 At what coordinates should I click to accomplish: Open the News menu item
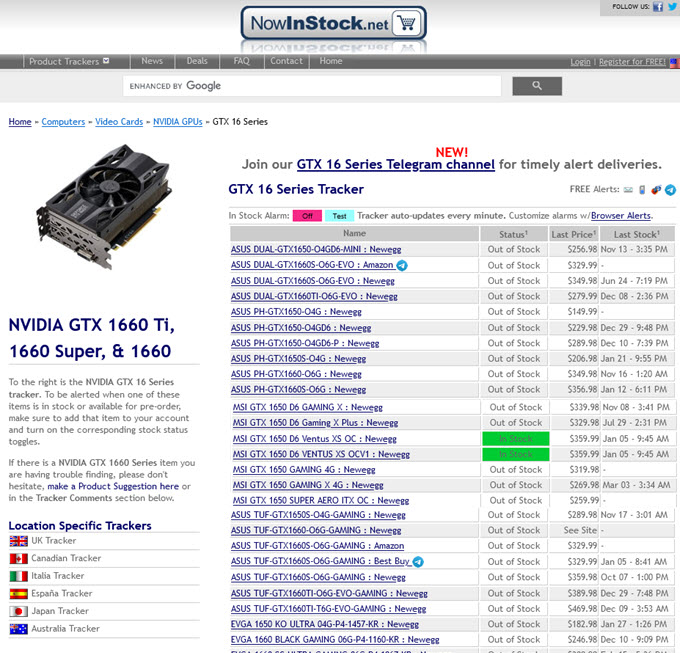(x=152, y=61)
